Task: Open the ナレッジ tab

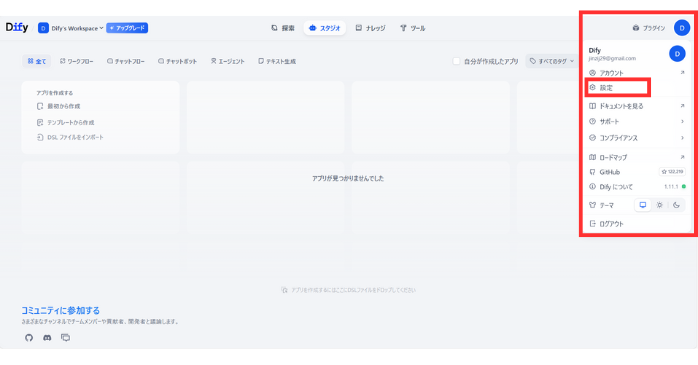Action: [x=370, y=28]
